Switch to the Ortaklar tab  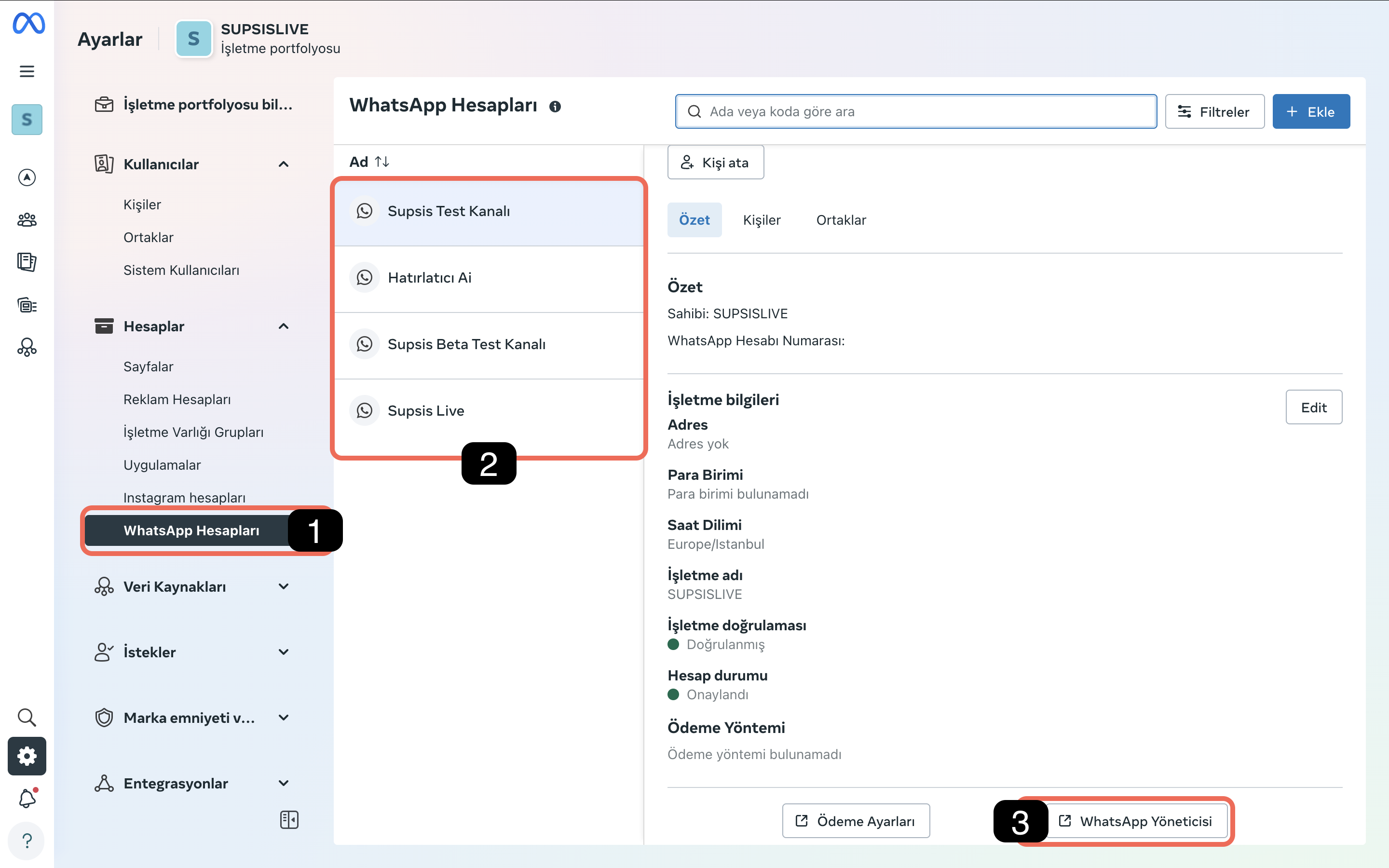[841, 220]
